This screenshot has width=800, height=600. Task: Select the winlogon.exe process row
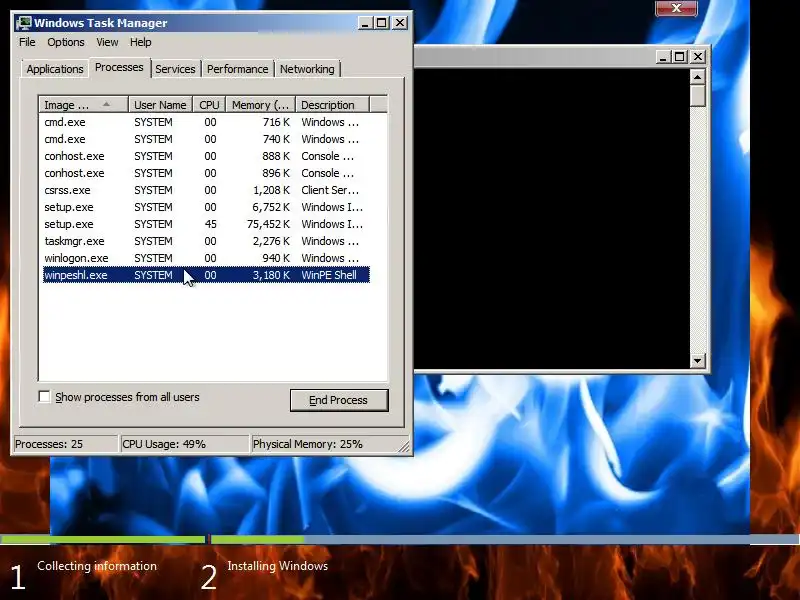[x=206, y=258]
